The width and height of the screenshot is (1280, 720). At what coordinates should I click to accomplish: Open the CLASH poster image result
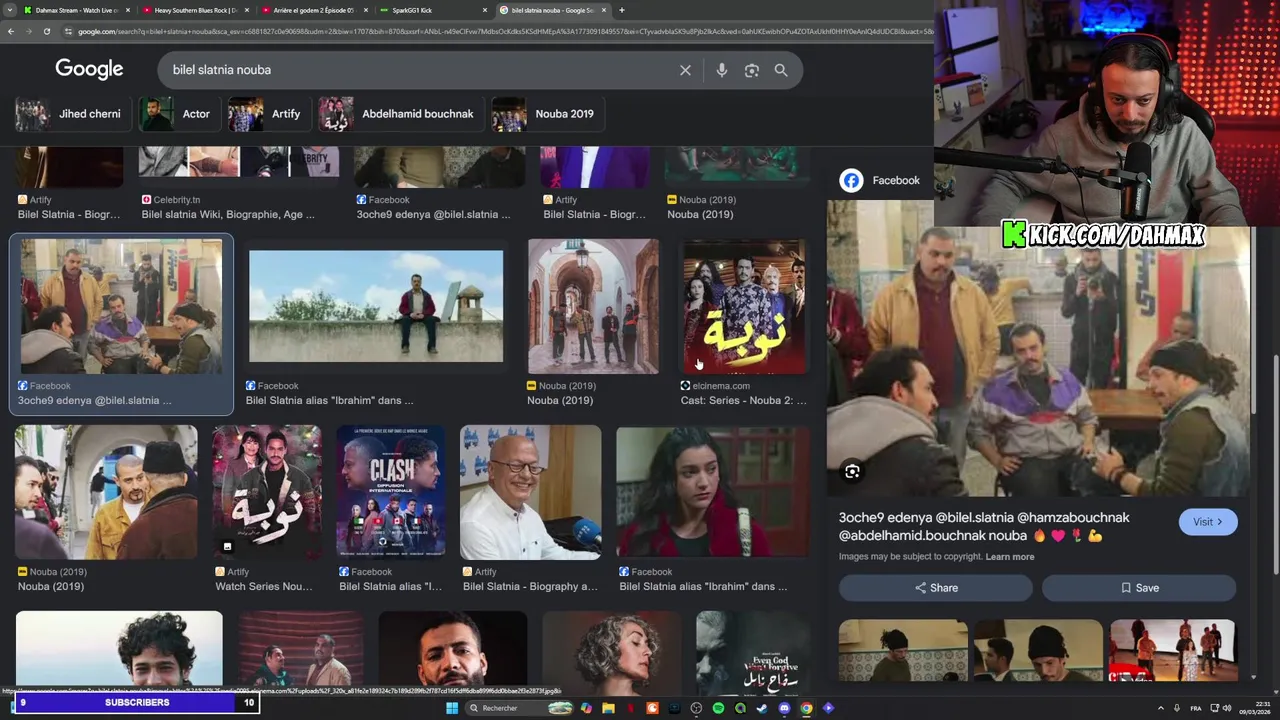(x=391, y=492)
